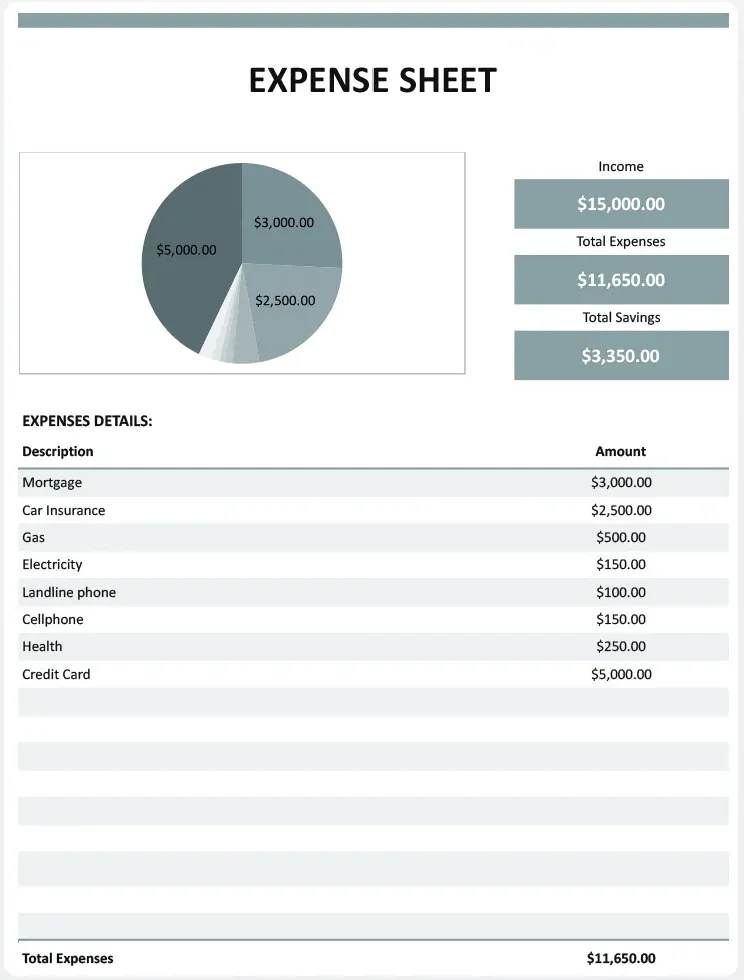This screenshot has width=744, height=980.
Task: Click the Amount column header
Action: tap(620, 451)
